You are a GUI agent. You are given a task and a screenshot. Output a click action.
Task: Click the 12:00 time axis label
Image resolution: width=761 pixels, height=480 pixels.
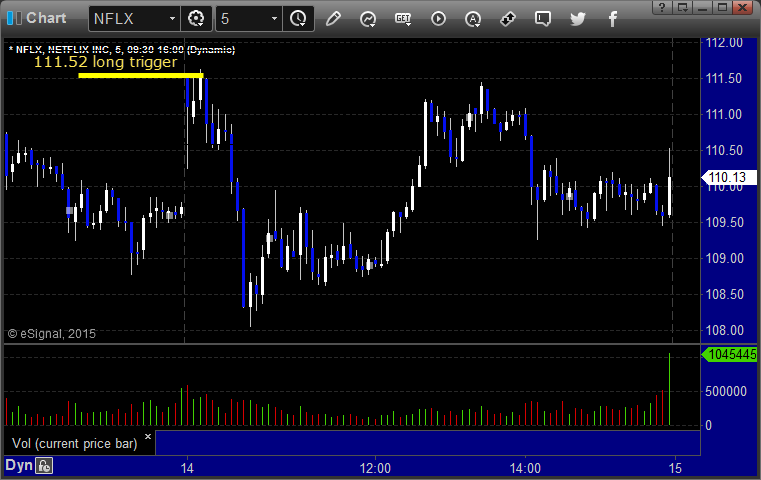click(375, 468)
